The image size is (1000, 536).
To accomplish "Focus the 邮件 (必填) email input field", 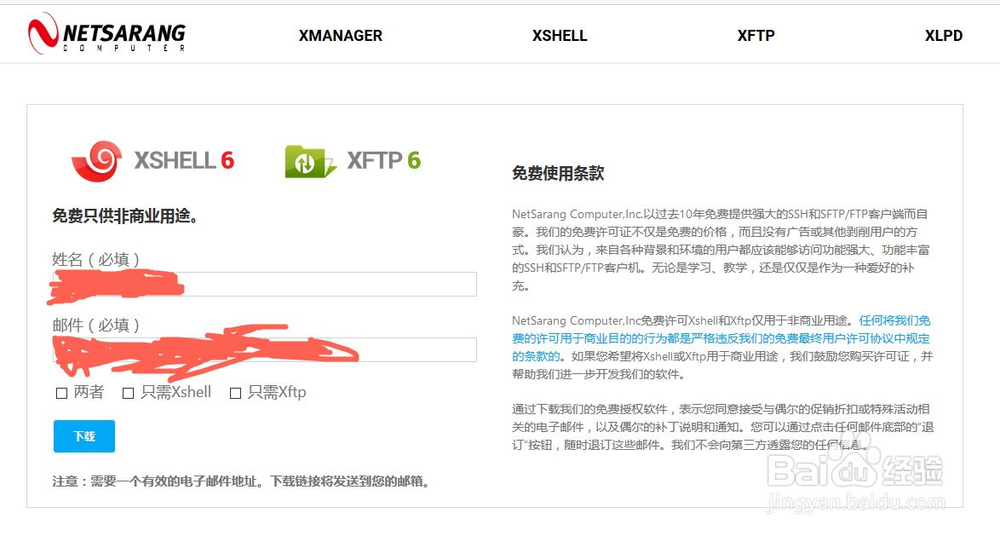I will coord(265,350).
